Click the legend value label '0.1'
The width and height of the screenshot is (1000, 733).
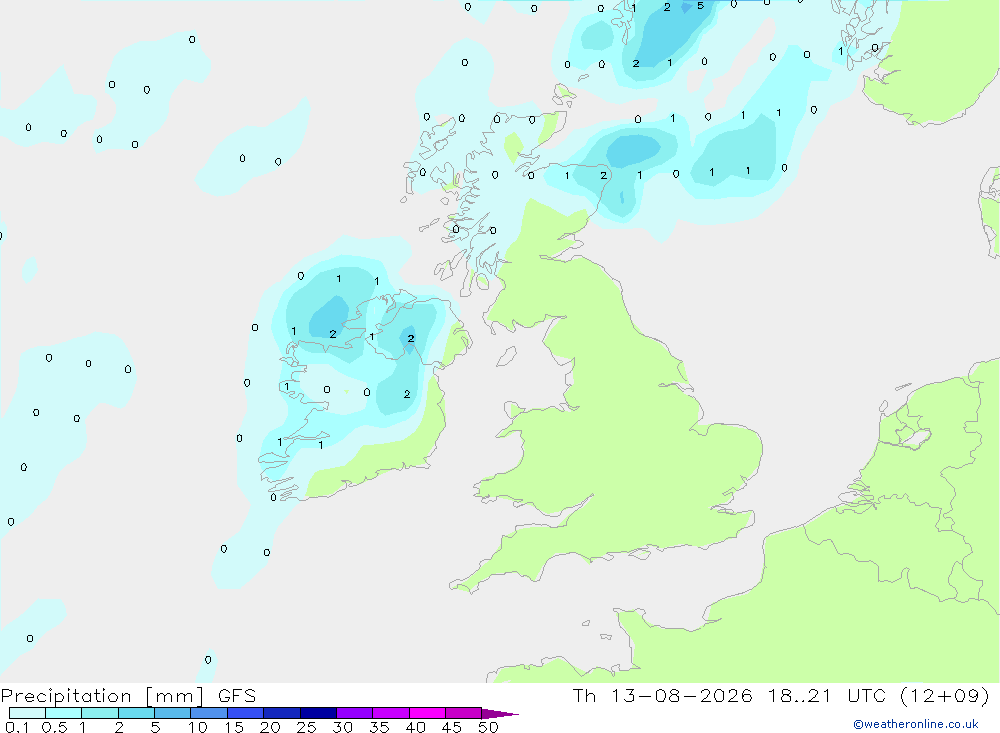tap(17, 727)
